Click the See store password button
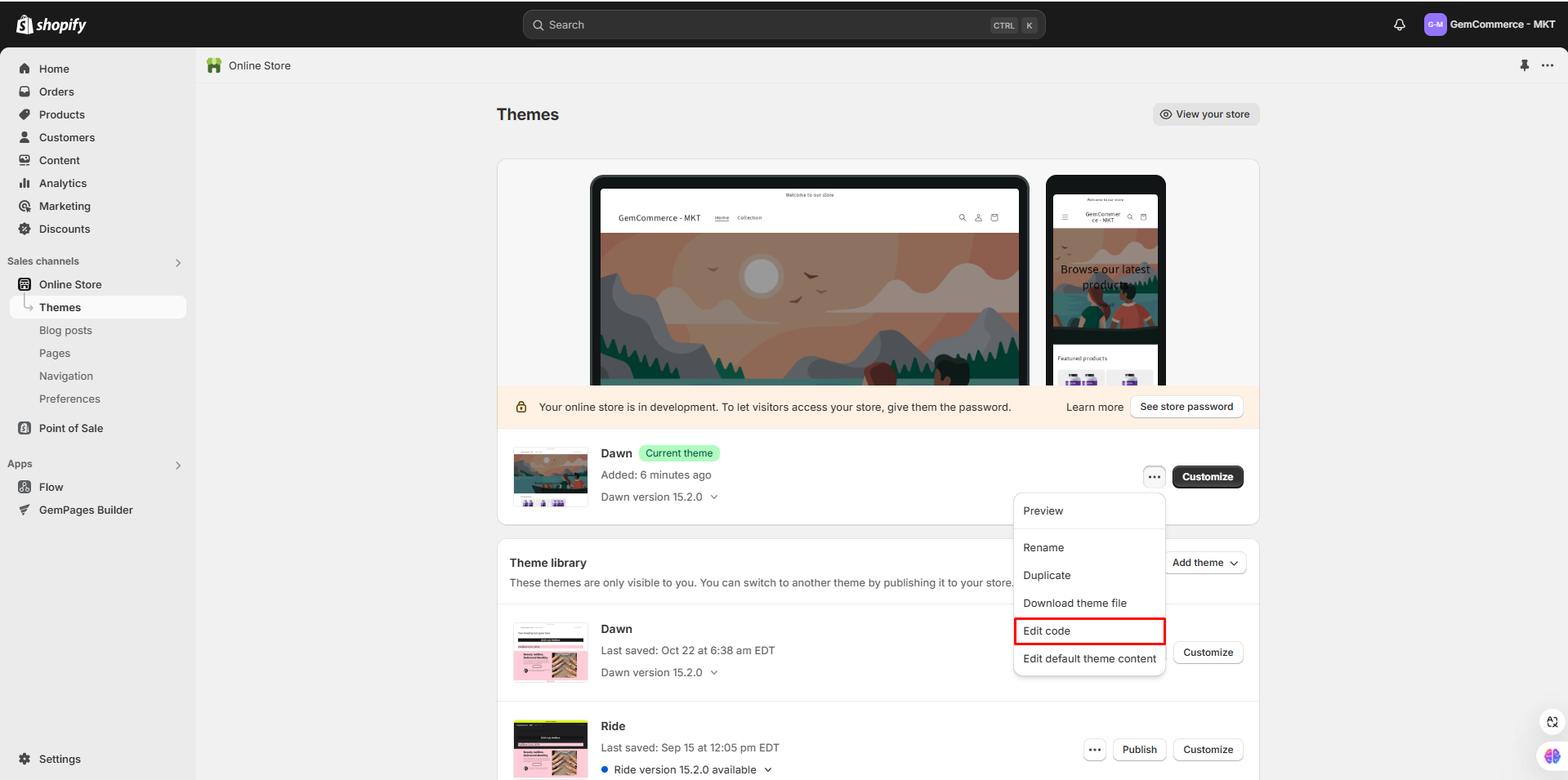Screen dimensions: 1568x780 (1186, 407)
